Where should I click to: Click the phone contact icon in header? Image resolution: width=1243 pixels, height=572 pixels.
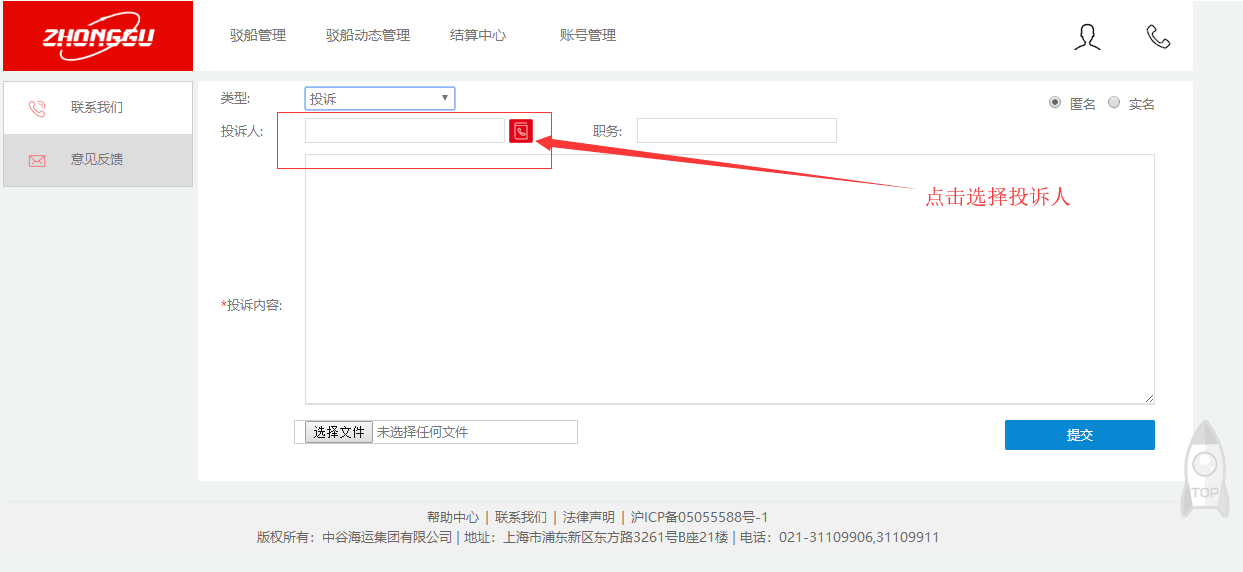click(x=1158, y=37)
